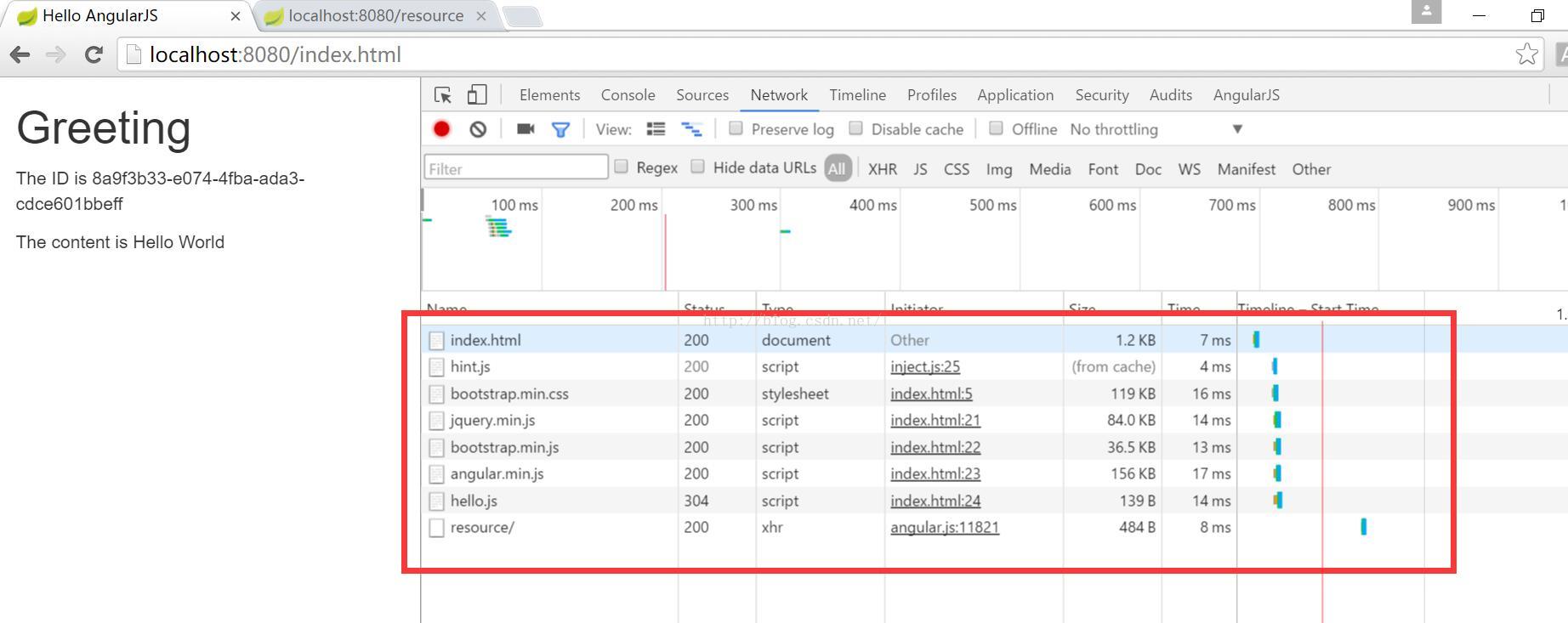Select the Network tab
The width and height of the screenshot is (1568, 623).
[779, 95]
